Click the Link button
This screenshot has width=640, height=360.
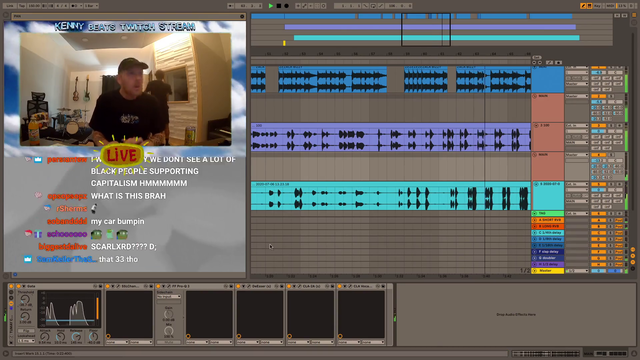coord(10,6)
